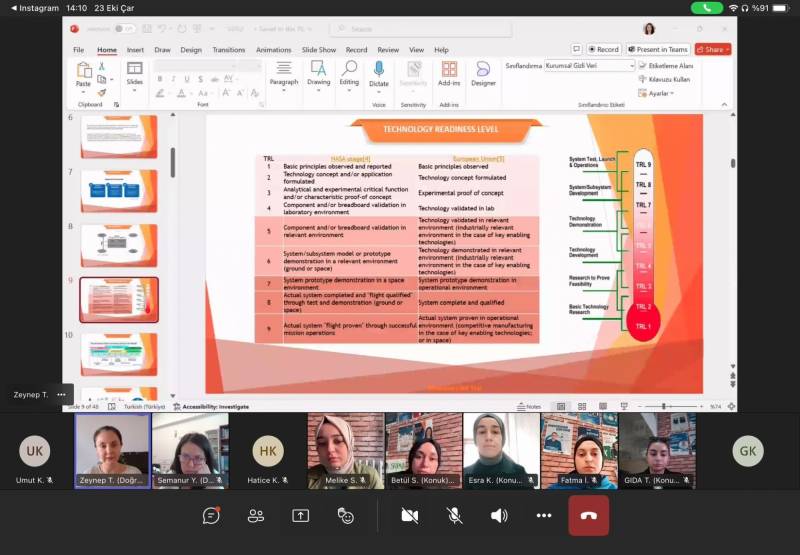Toggle the camera on

pos(409,515)
